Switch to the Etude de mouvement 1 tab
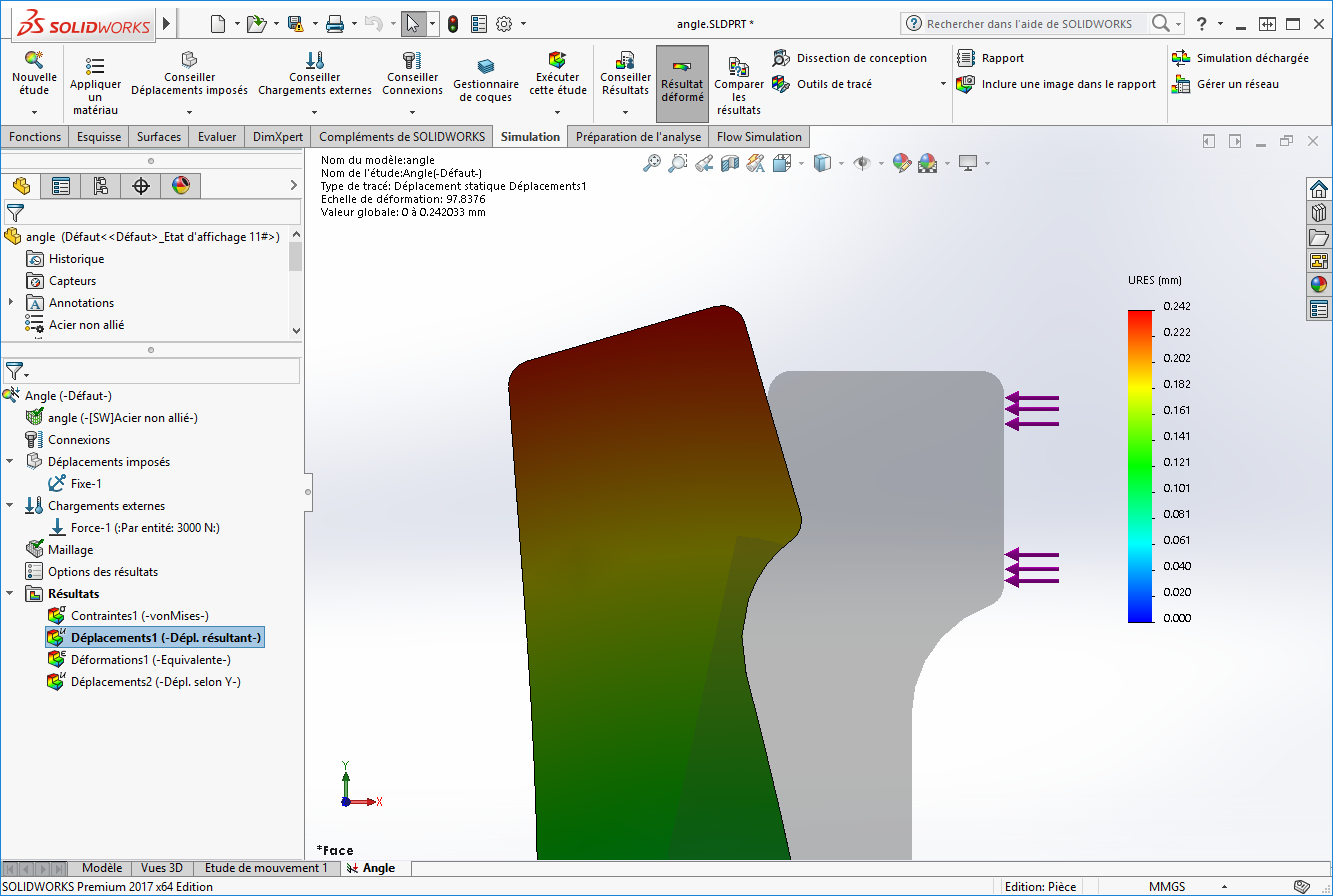Screen dimensions: 1333x896 coord(265,868)
